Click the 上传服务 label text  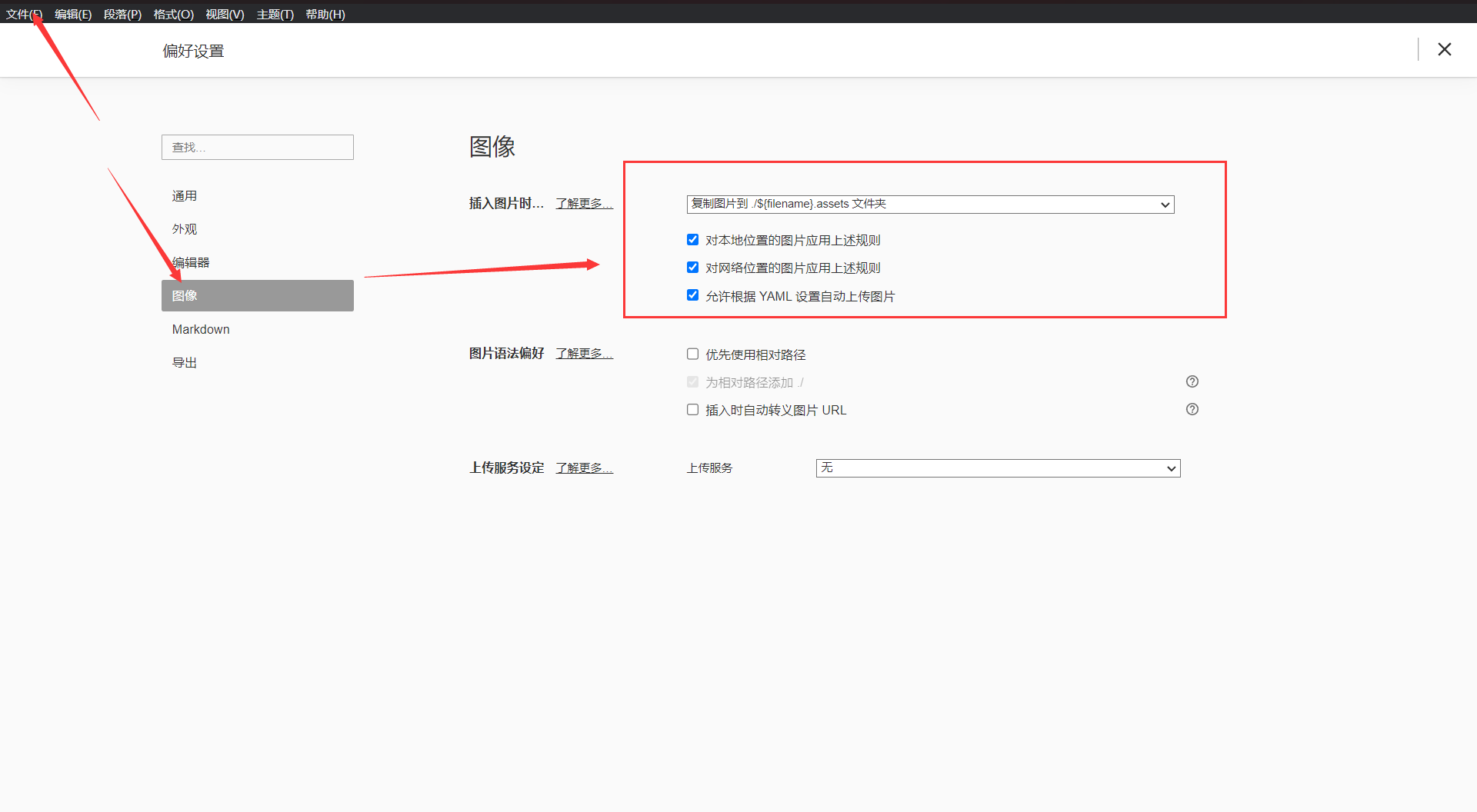[709, 468]
